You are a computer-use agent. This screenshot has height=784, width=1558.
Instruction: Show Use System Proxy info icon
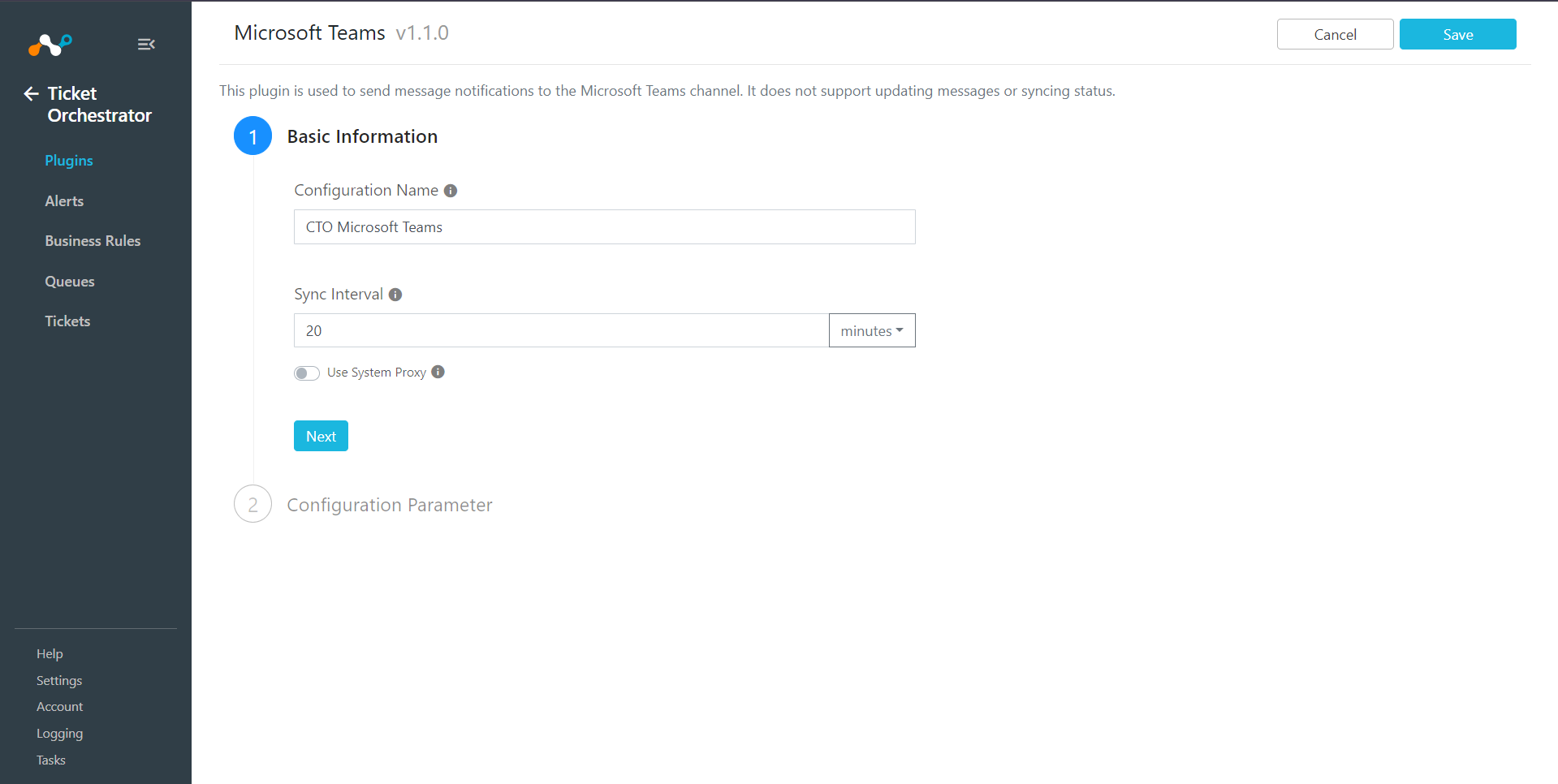pos(438,372)
